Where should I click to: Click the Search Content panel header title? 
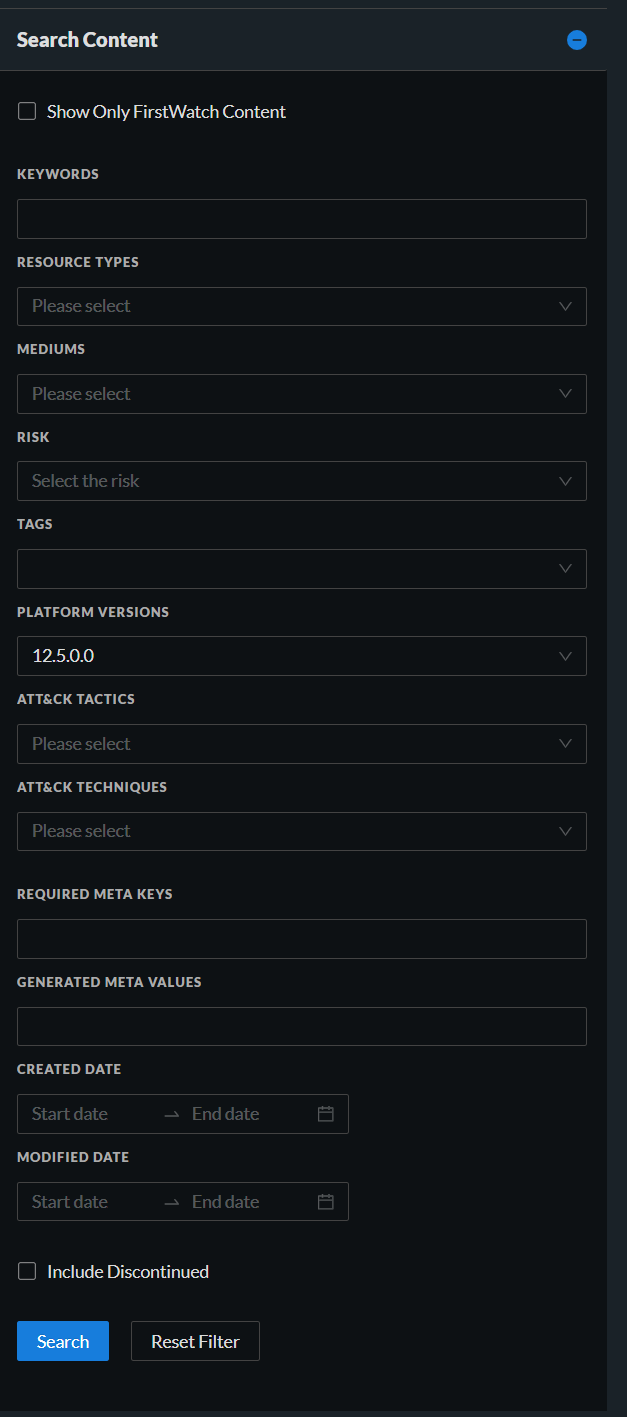point(88,40)
